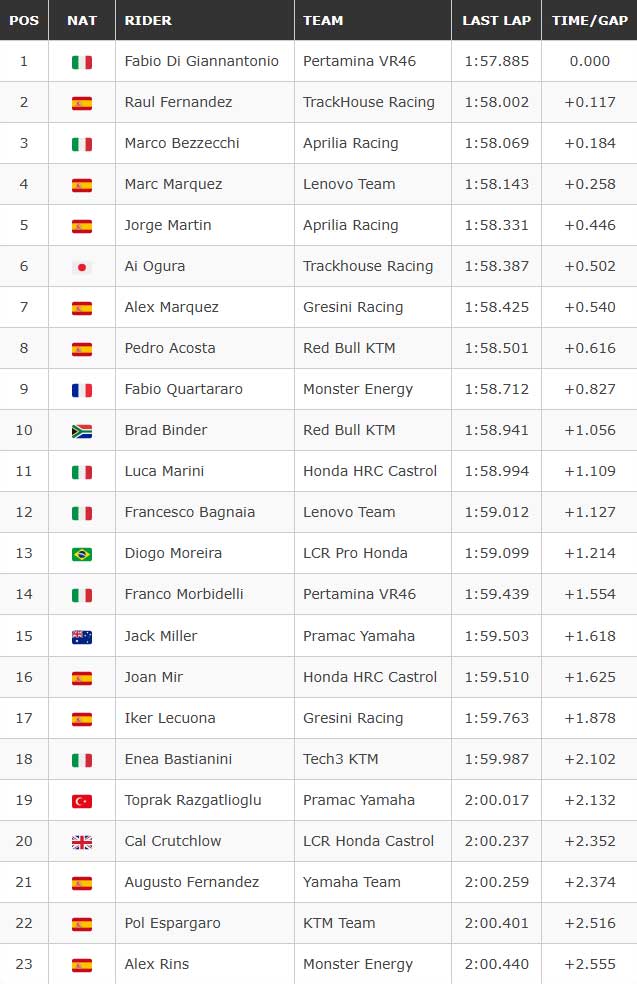Click the Australian flag beside Jack Miller
The image size is (637, 984).
(82, 637)
